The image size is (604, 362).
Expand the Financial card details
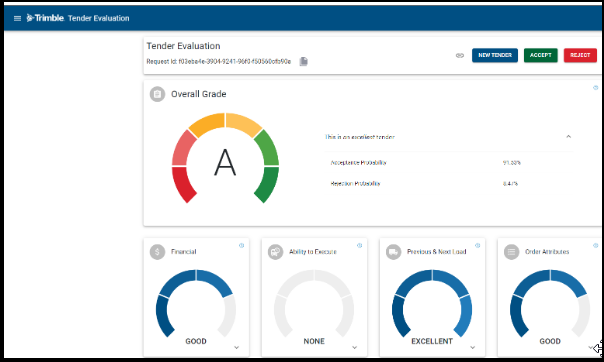coord(237,347)
